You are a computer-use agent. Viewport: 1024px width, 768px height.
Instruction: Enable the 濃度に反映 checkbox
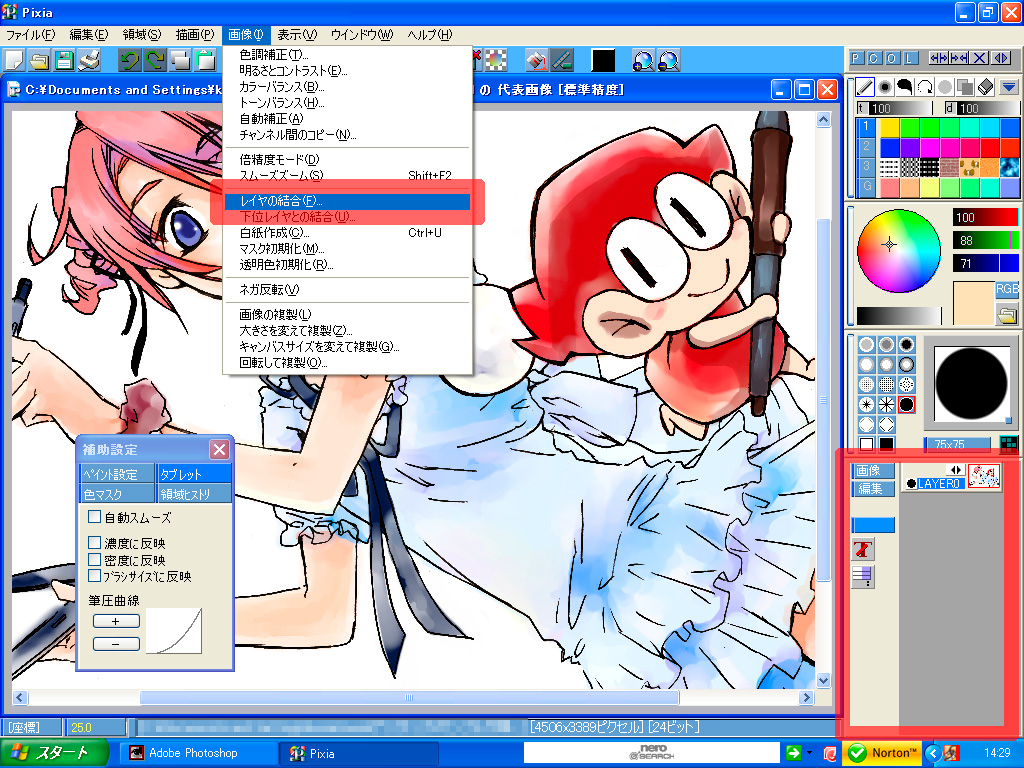95,543
